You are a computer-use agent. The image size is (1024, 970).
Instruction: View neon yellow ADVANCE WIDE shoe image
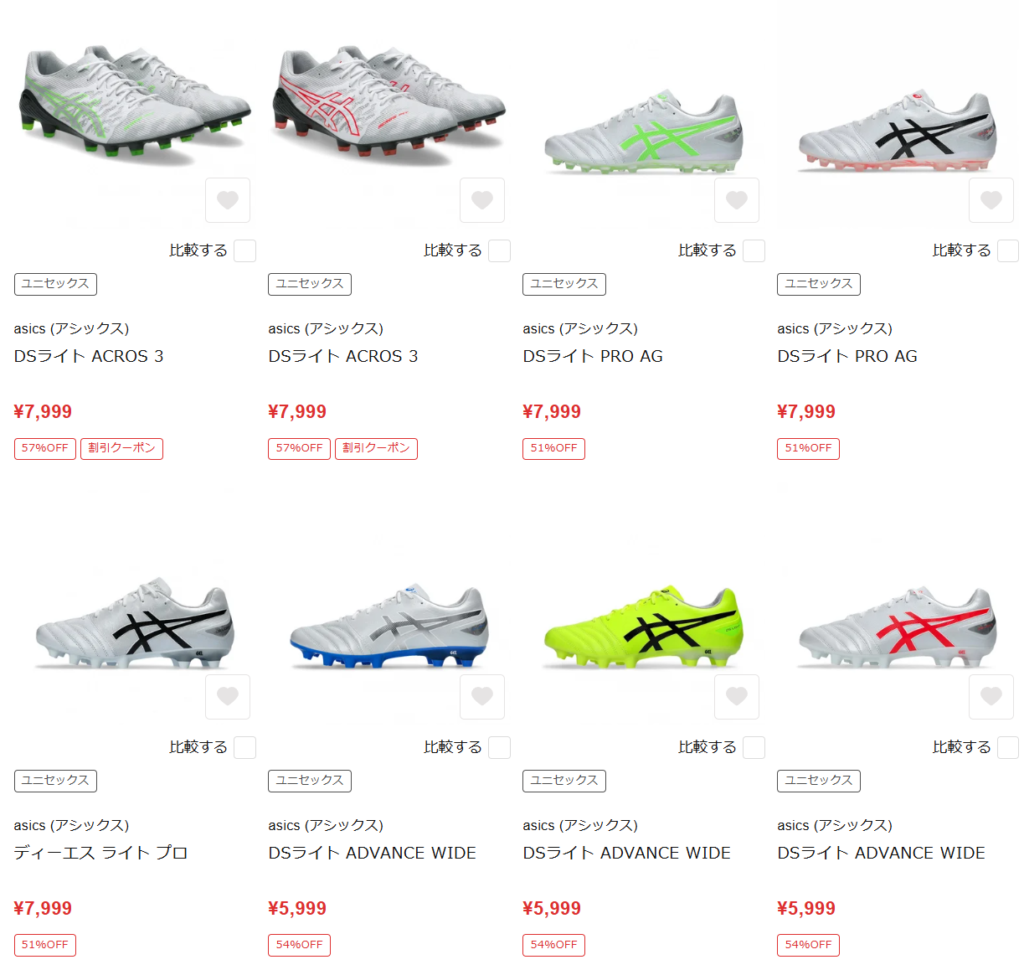(x=643, y=626)
